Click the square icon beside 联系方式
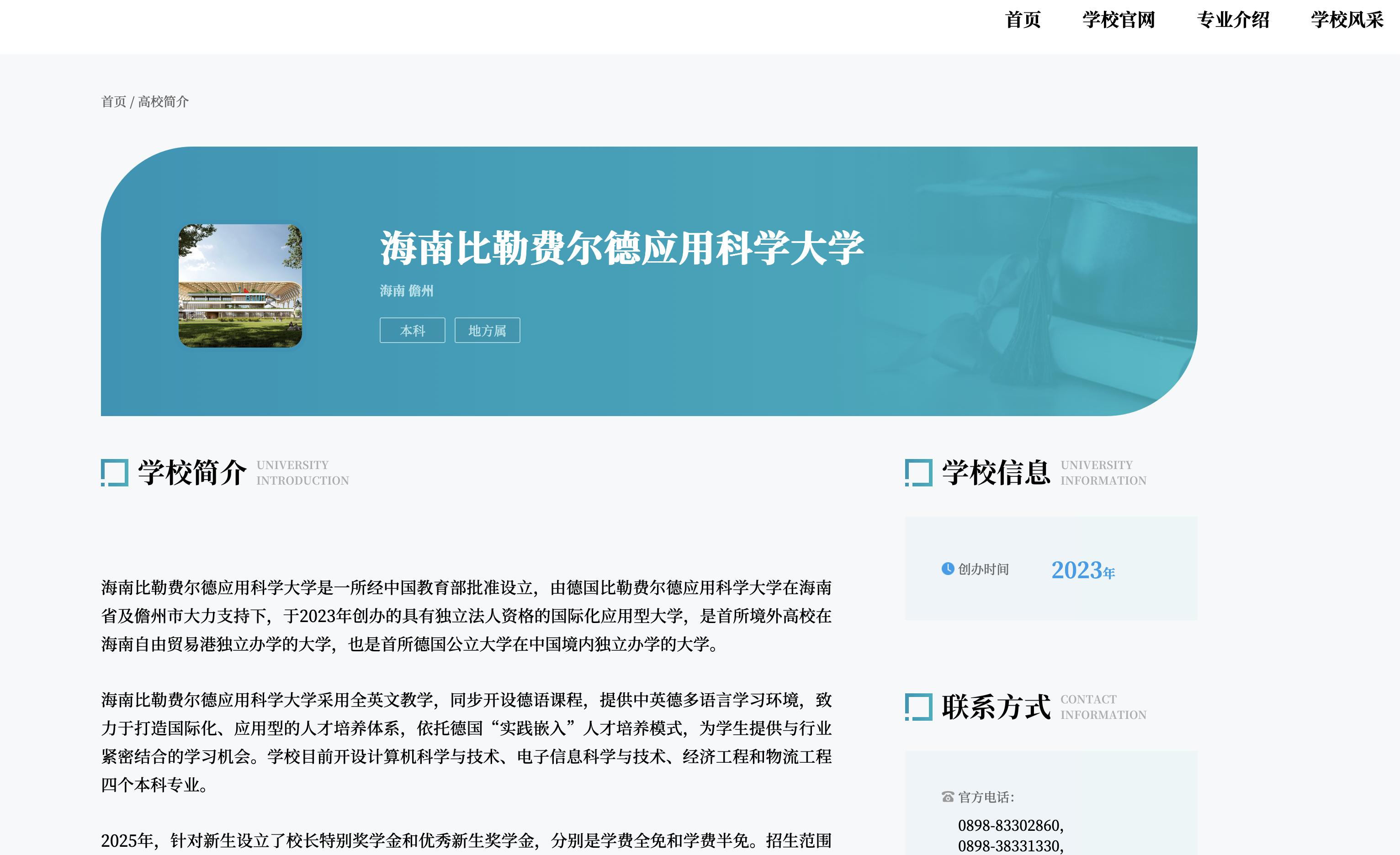Image resolution: width=1400 pixels, height=855 pixels. [x=919, y=707]
